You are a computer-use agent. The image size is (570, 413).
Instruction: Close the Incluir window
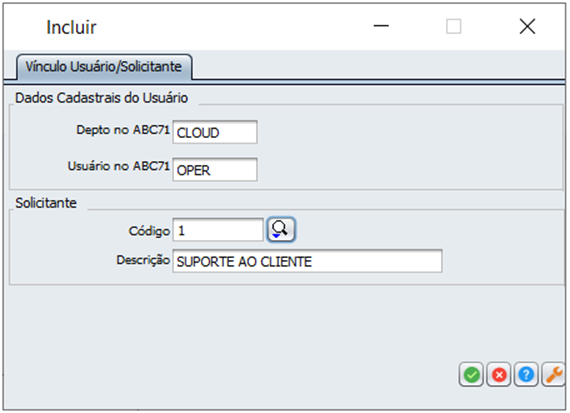coord(527,26)
